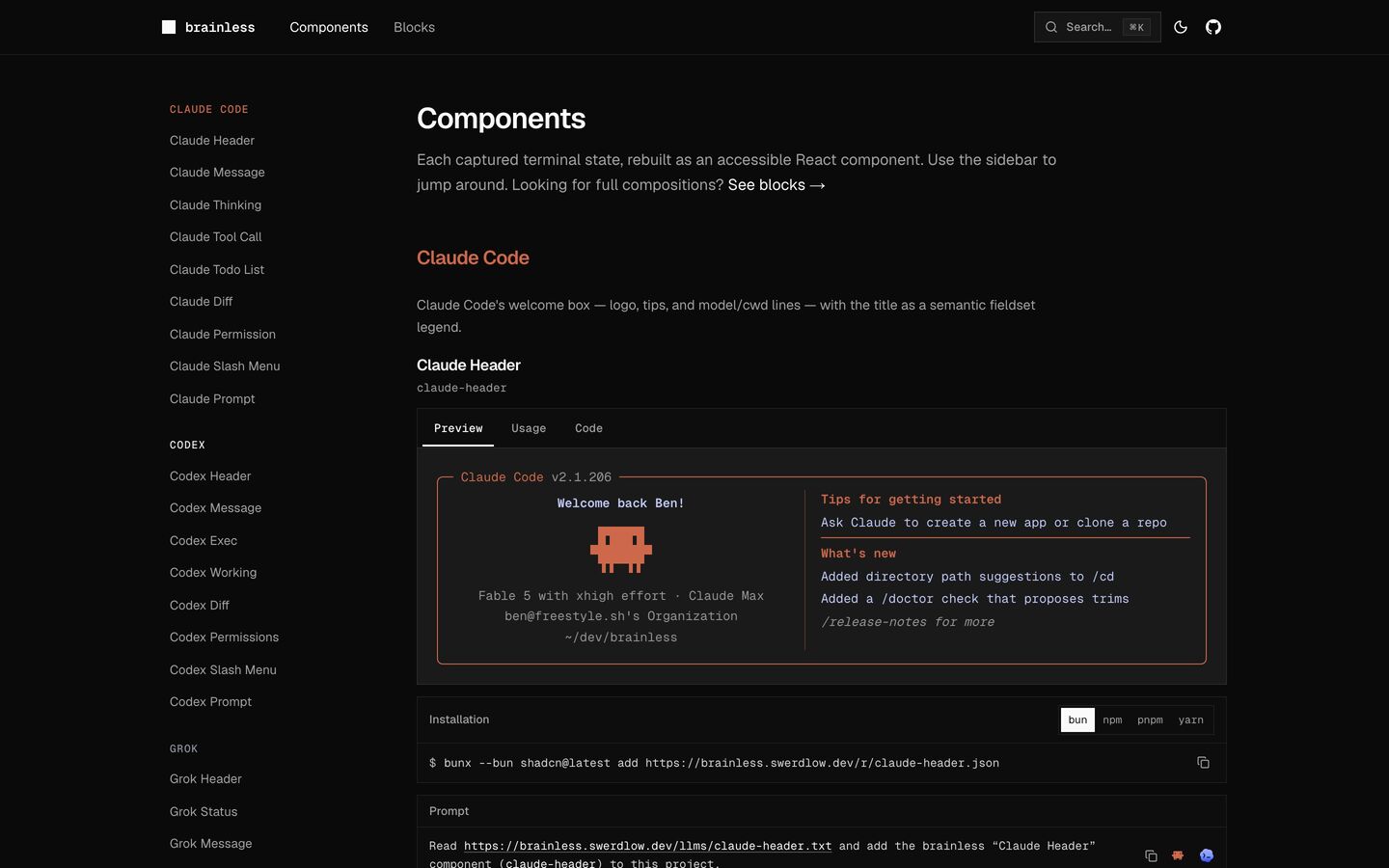
Task: Click the ~/dev/brainless path line
Action: coord(621,637)
